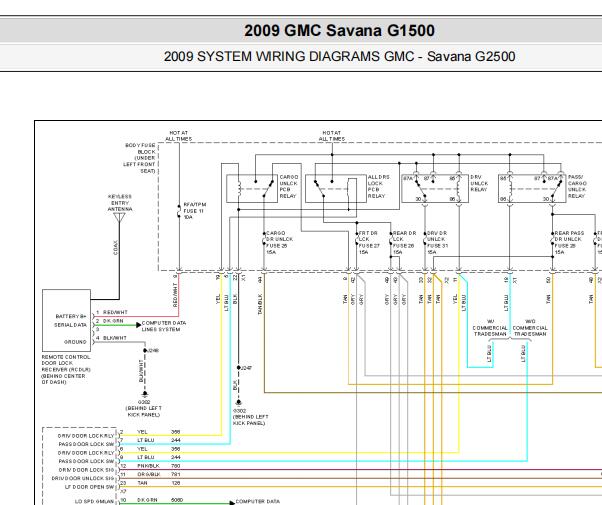Click the "PASS/CARGO UNLCK RELAY" label

click(x=577, y=186)
